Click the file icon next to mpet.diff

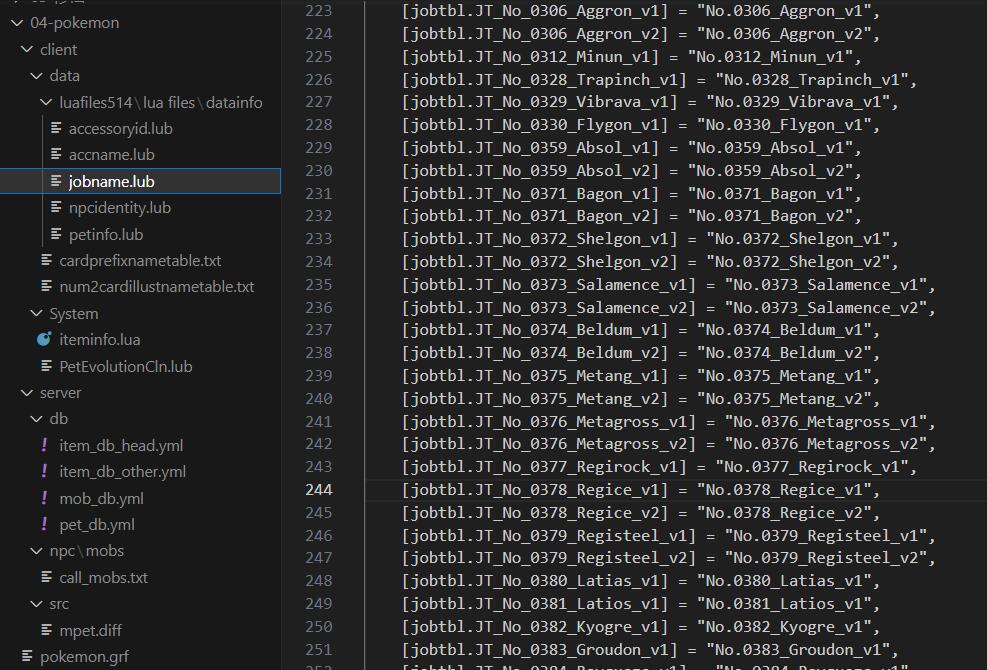[x=46, y=630]
